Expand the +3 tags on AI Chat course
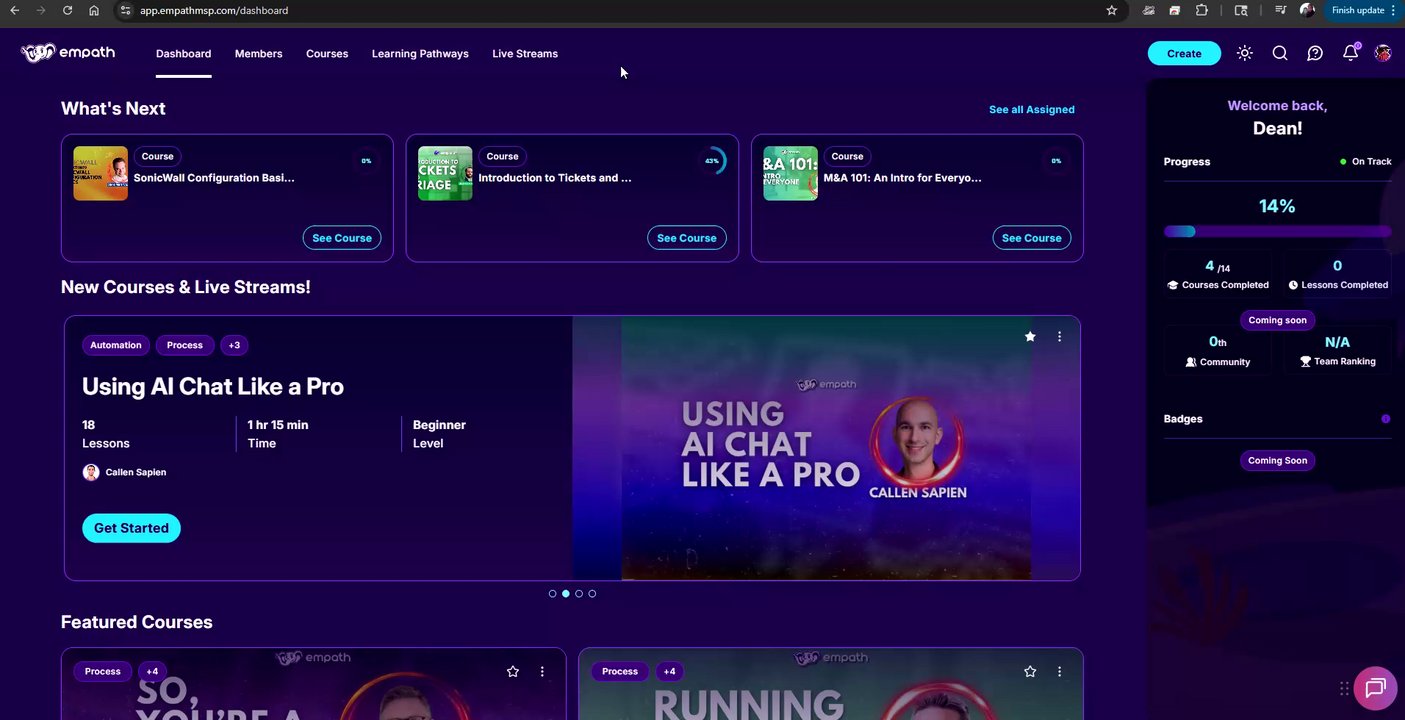The width and height of the screenshot is (1405, 720). [x=234, y=345]
